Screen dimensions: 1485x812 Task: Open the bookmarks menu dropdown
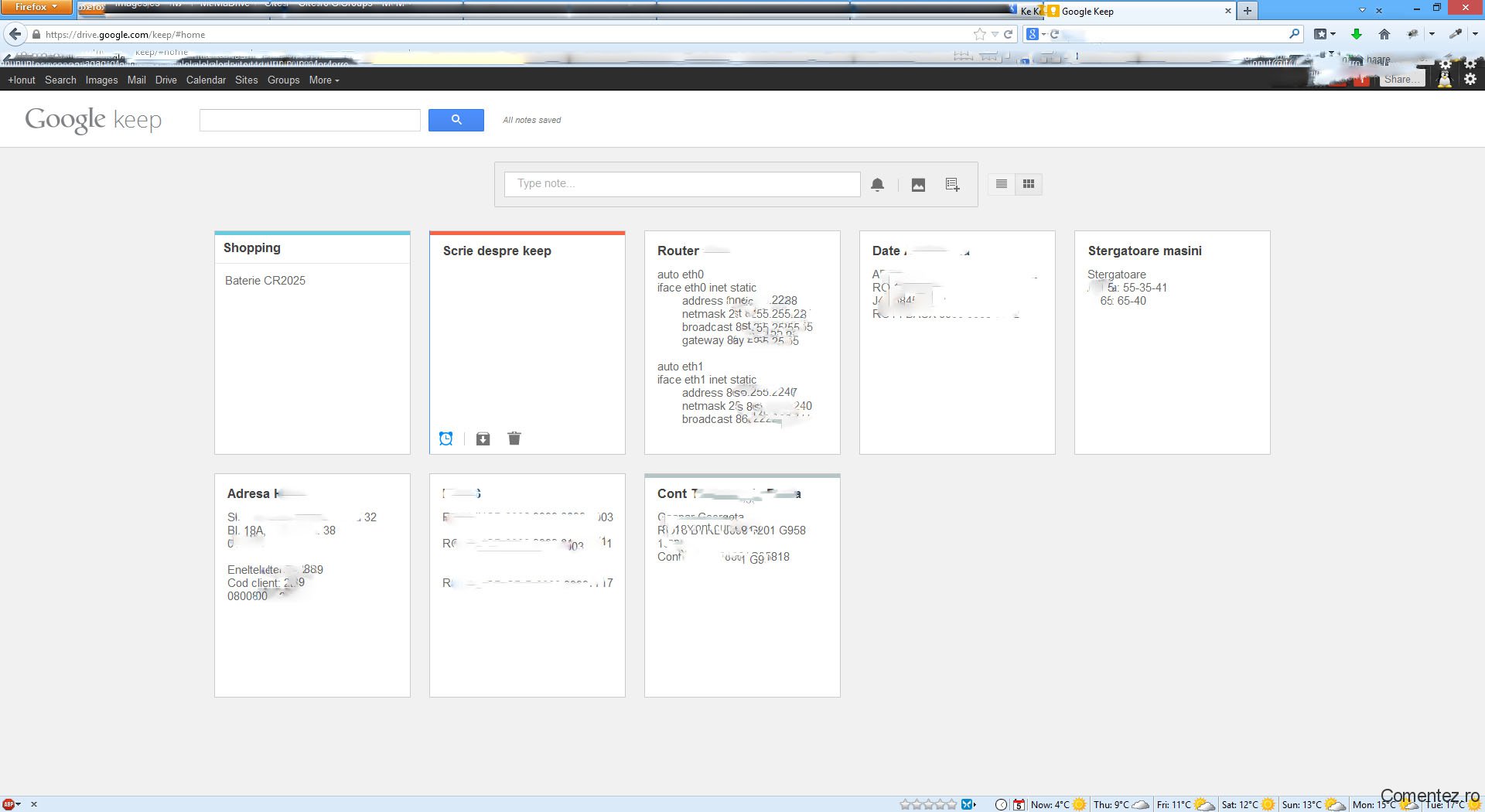[x=1325, y=34]
